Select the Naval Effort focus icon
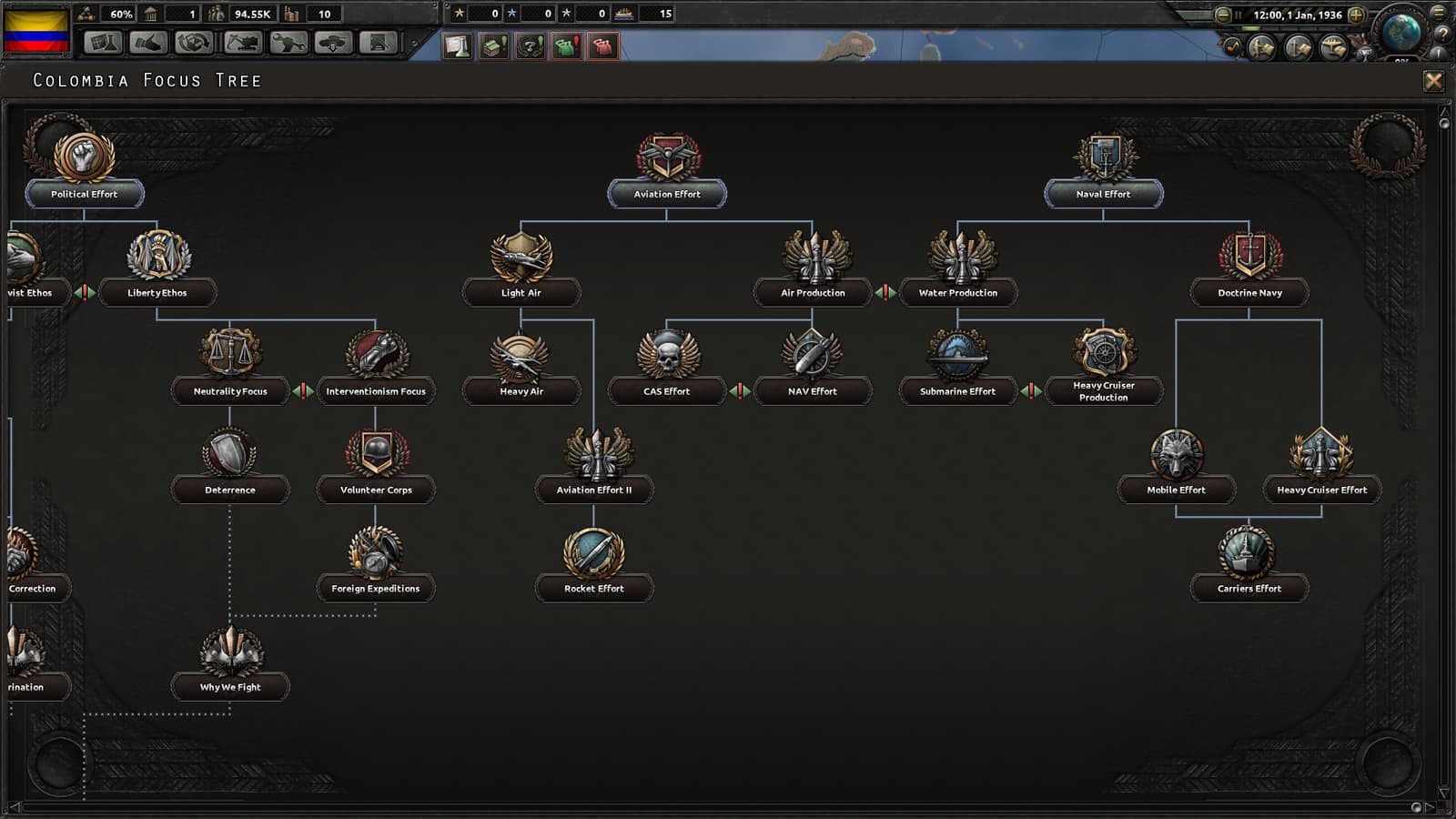 tap(1104, 157)
